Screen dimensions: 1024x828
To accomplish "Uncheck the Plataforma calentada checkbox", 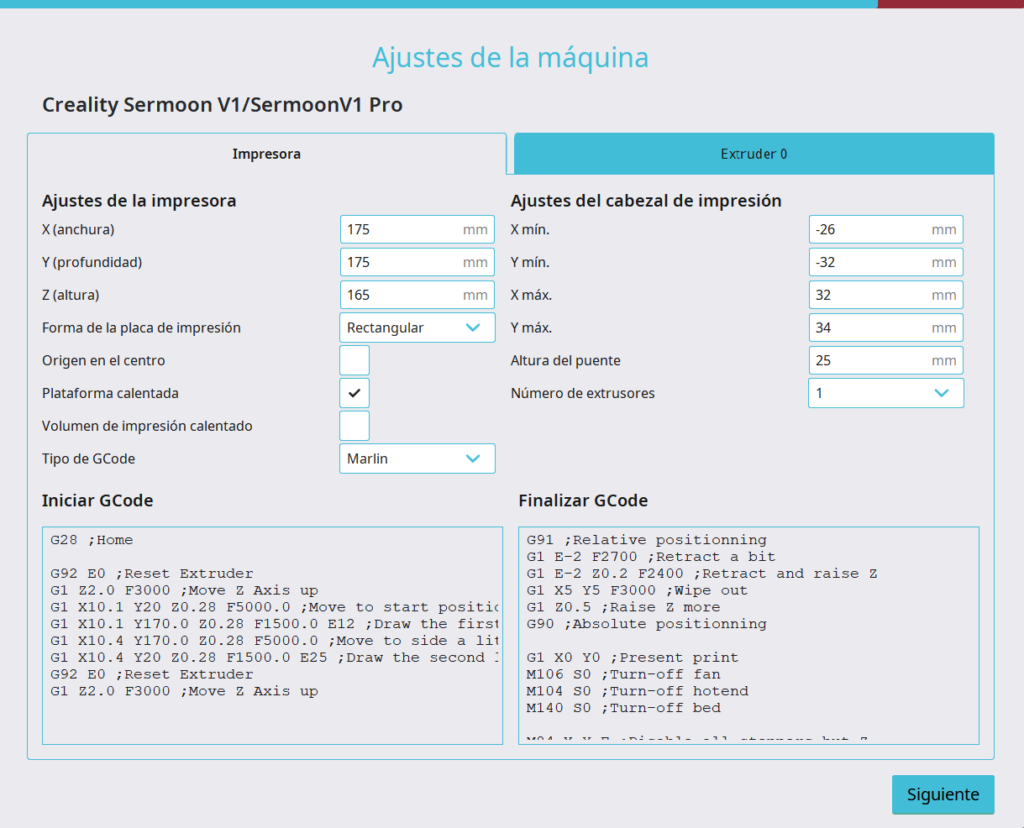I will pyautogui.click(x=355, y=393).
